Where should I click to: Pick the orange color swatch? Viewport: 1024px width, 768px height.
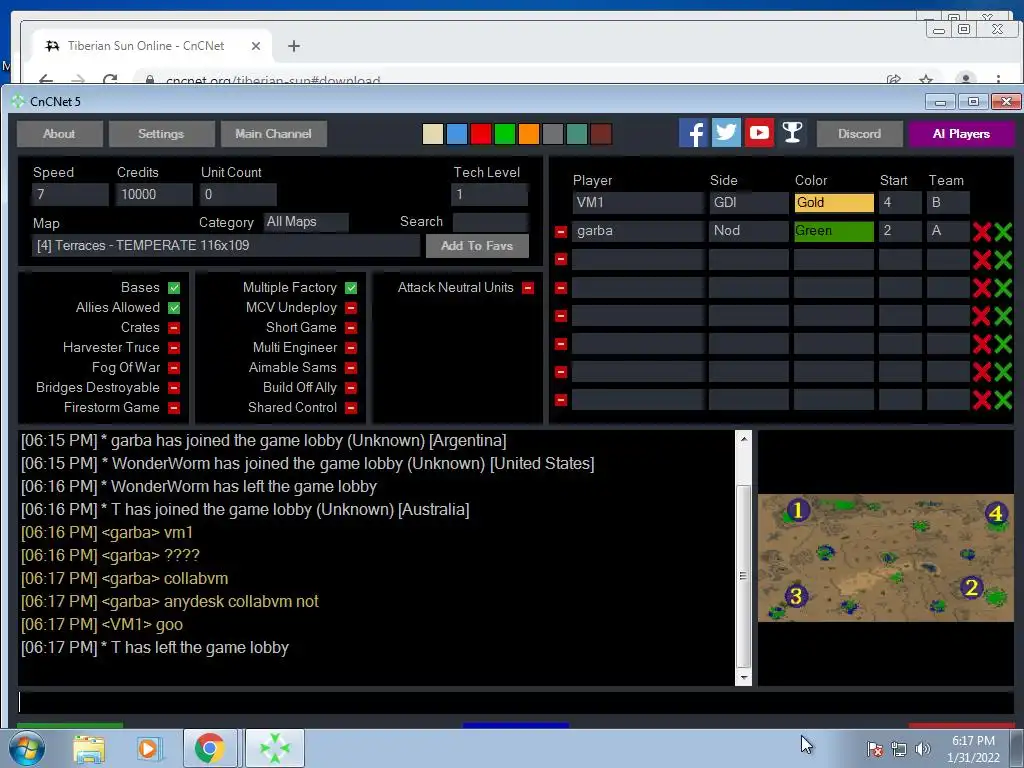pos(529,134)
